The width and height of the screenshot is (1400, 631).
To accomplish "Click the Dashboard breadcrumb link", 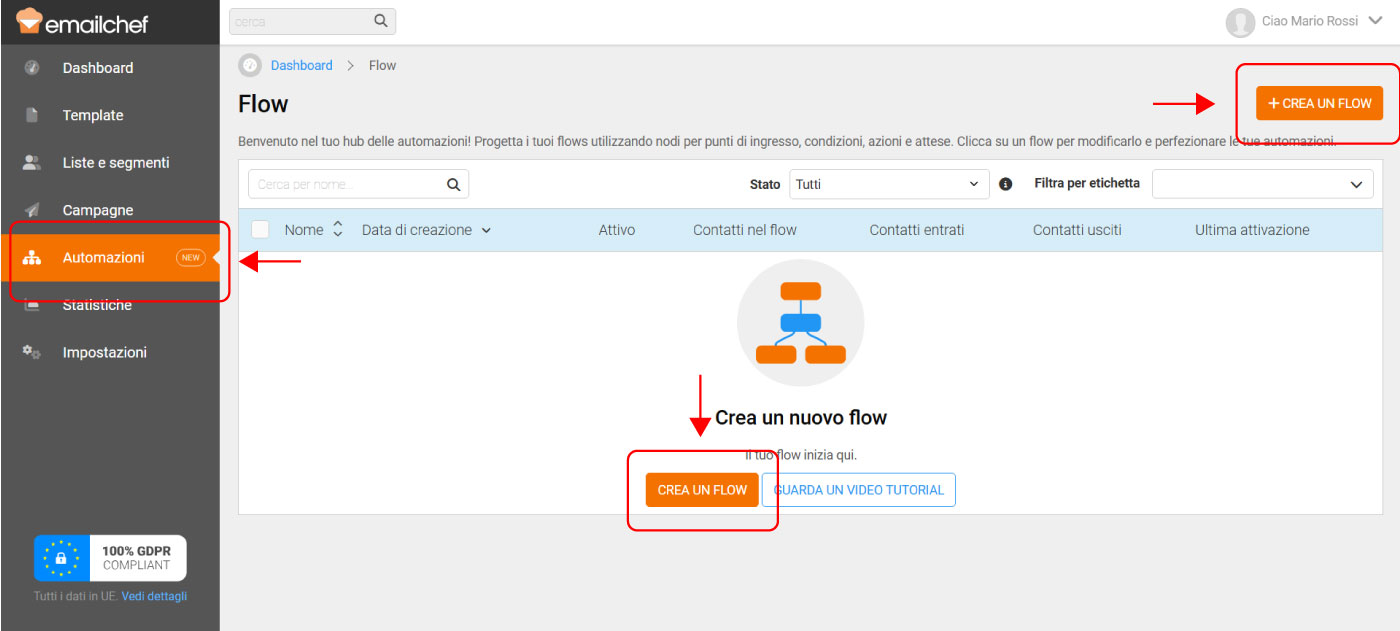I will (301, 65).
